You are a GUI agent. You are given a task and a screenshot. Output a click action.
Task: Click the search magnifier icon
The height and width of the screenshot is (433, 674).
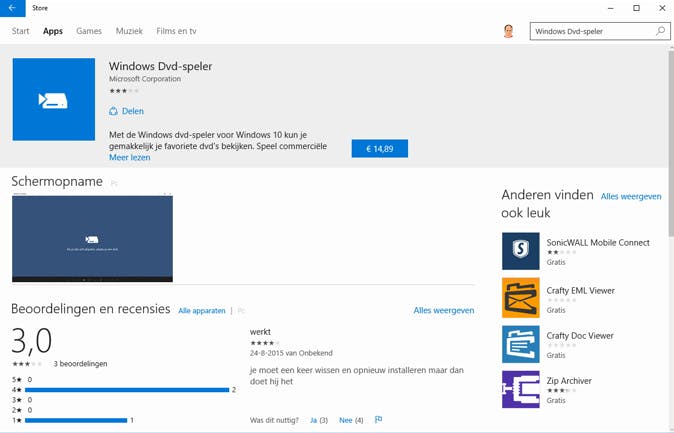[660, 31]
